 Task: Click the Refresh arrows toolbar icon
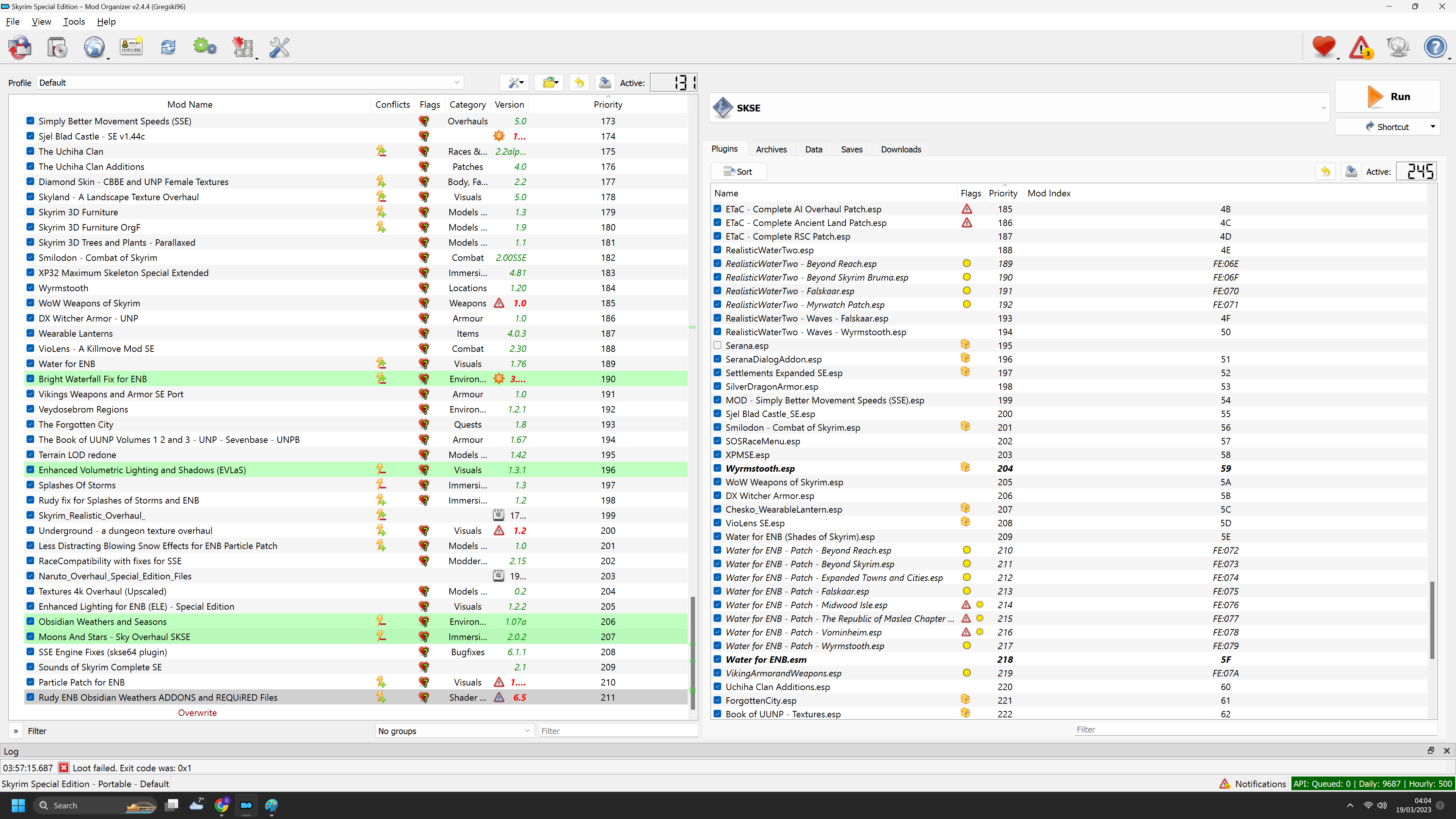click(x=168, y=47)
